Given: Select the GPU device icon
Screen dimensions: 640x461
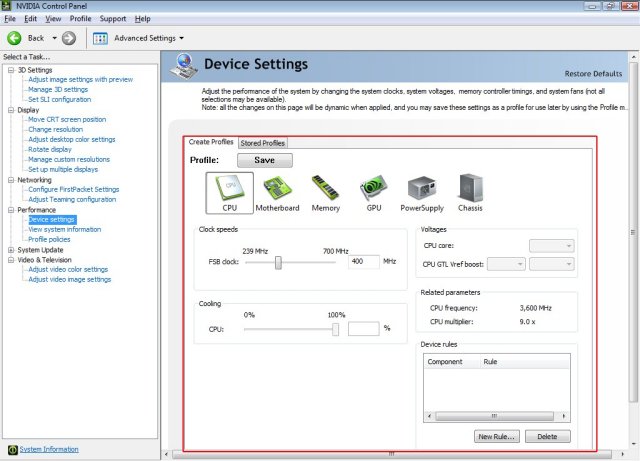Looking at the screenshot, I should coord(374,193).
